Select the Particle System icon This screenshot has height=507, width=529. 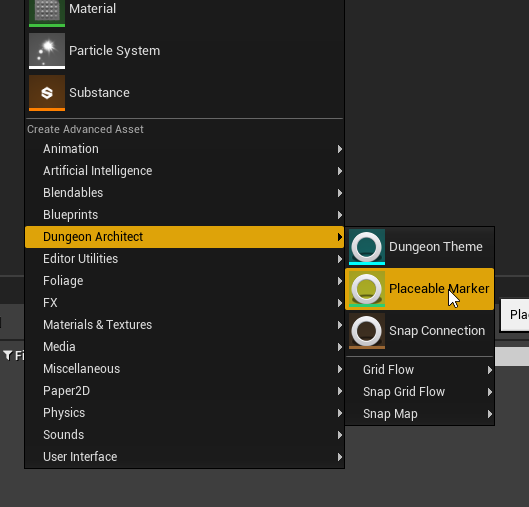click(47, 51)
